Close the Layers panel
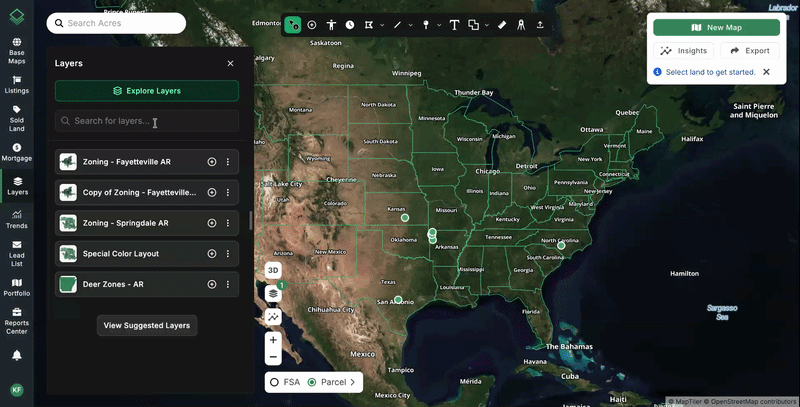The width and height of the screenshot is (800, 407). [231, 63]
